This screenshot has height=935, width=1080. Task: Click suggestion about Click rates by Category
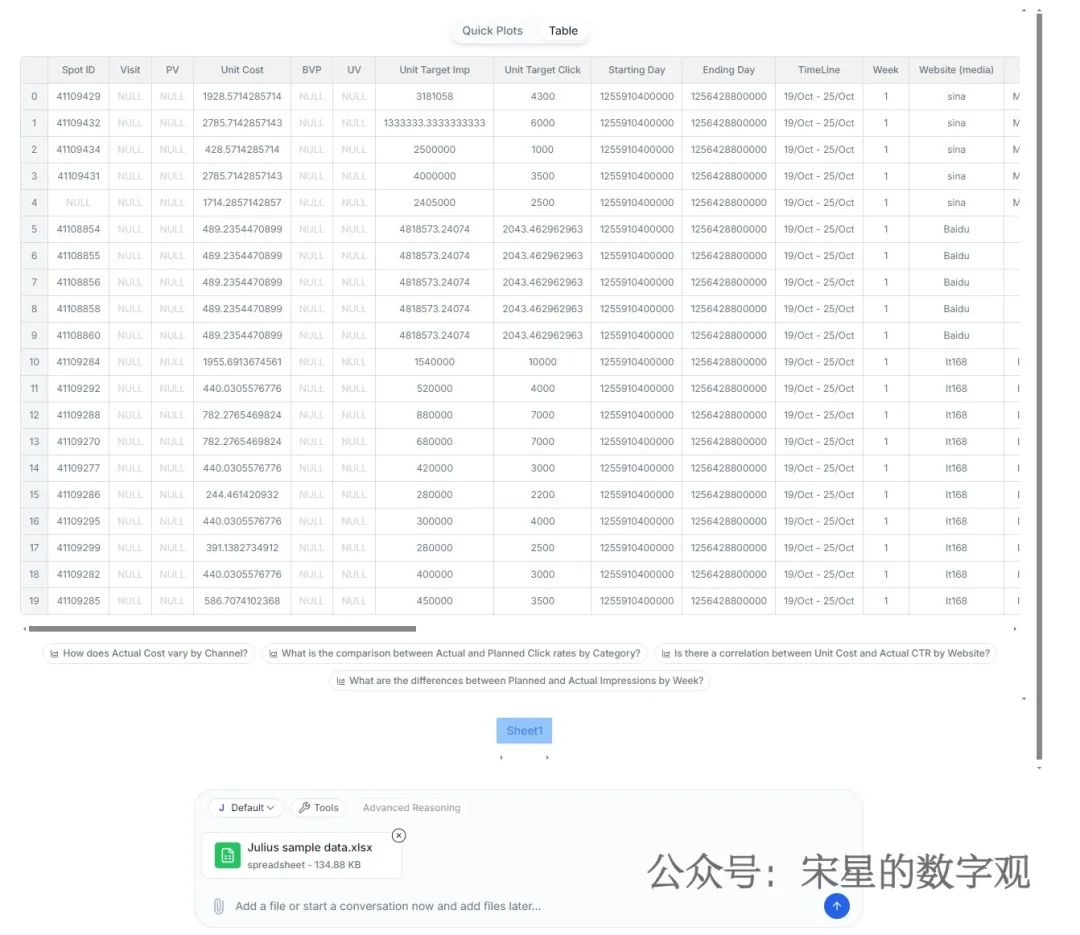454,653
